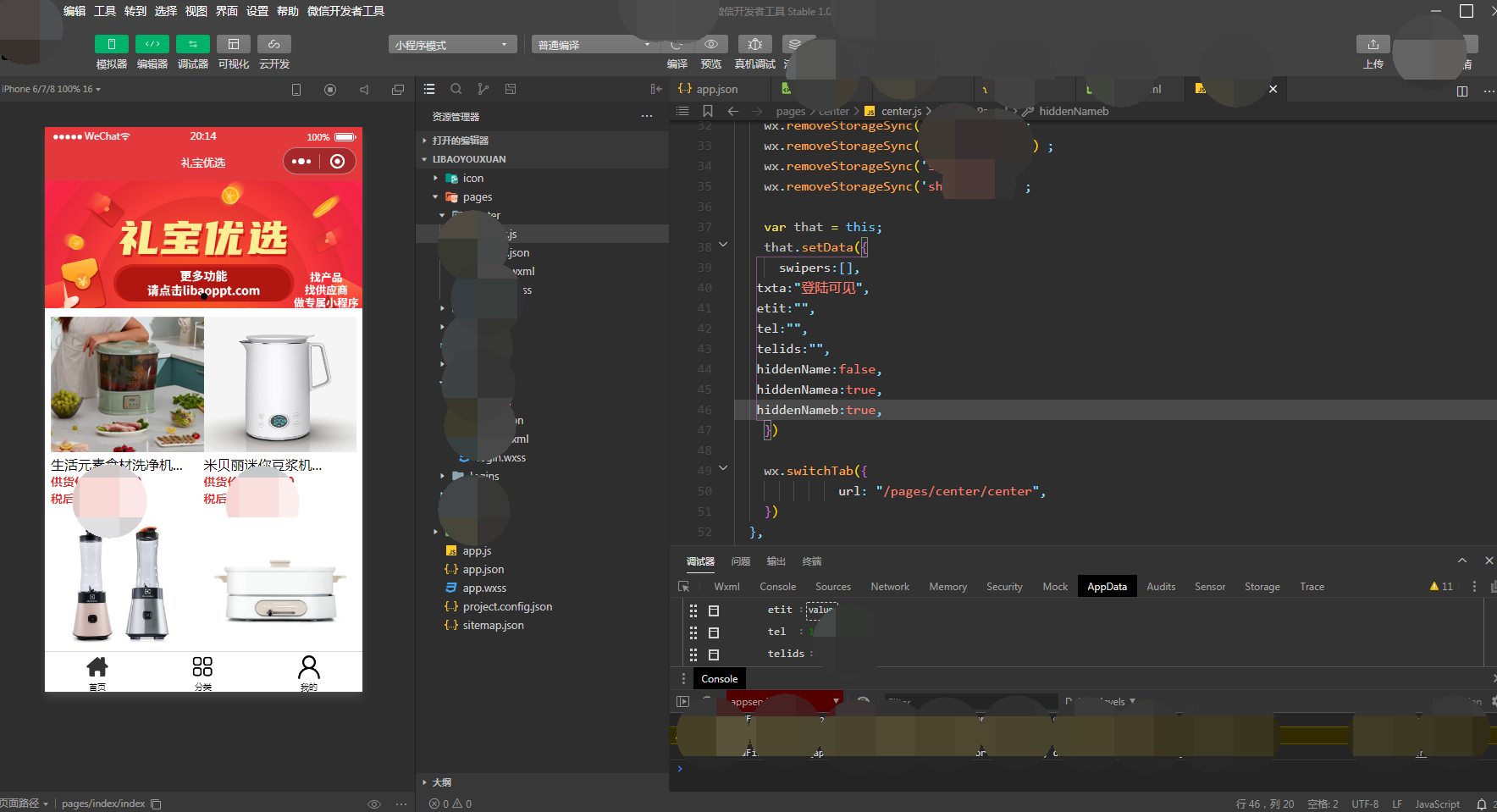Screen dimensions: 1497x812
Task: Open project.config.json in file tree
Action: (507, 606)
